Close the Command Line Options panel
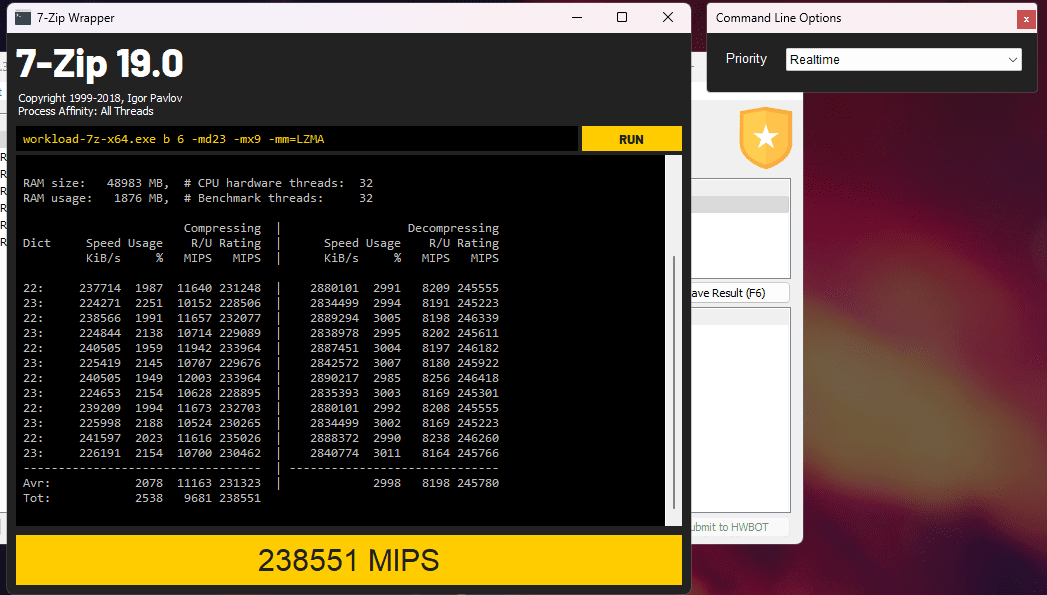 pos(1026,19)
